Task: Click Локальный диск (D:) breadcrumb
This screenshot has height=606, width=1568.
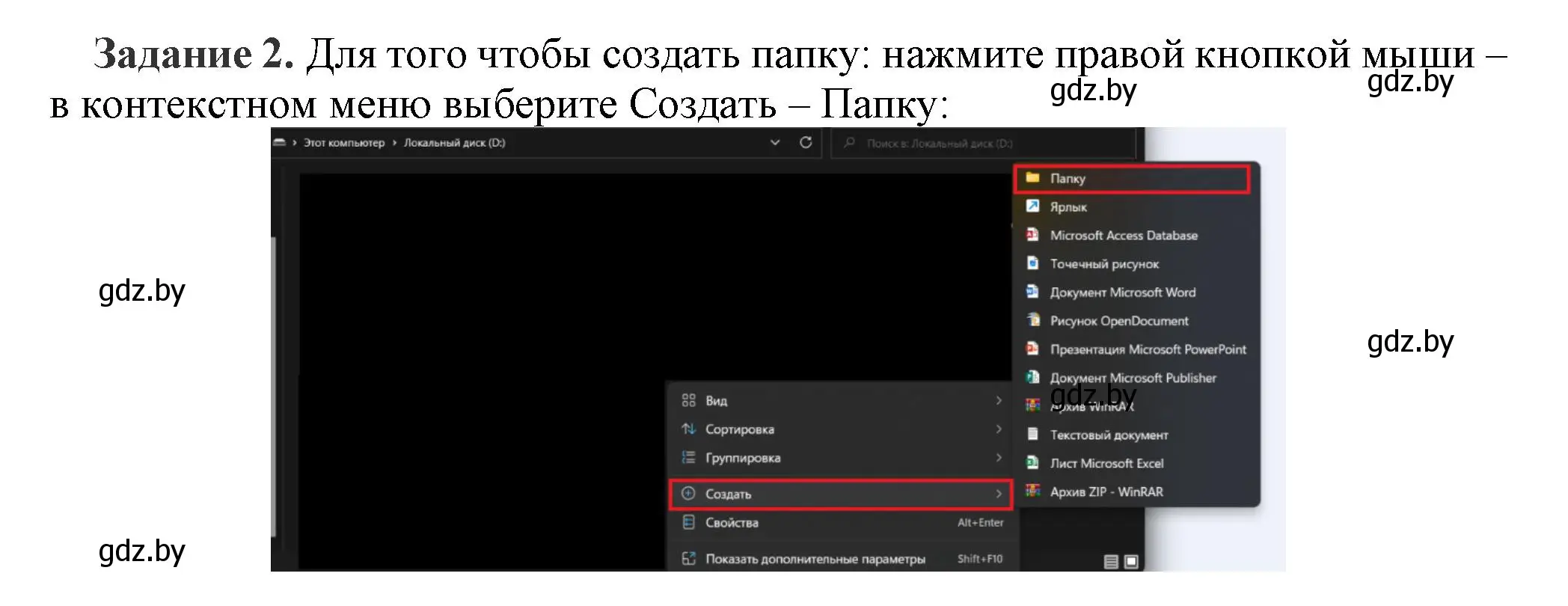Action: coord(455,143)
